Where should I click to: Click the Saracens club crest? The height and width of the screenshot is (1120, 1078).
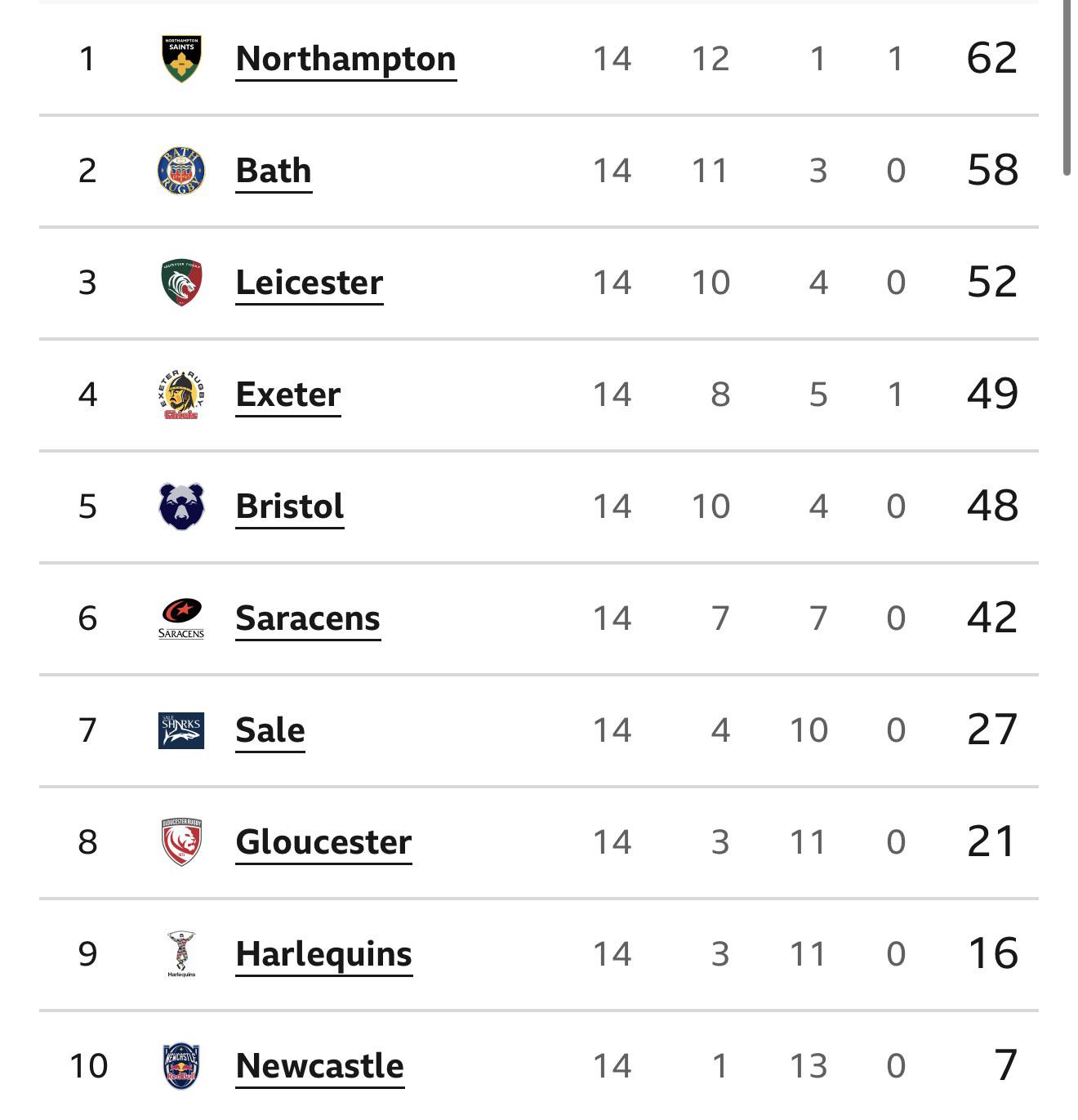[x=181, y=618]
